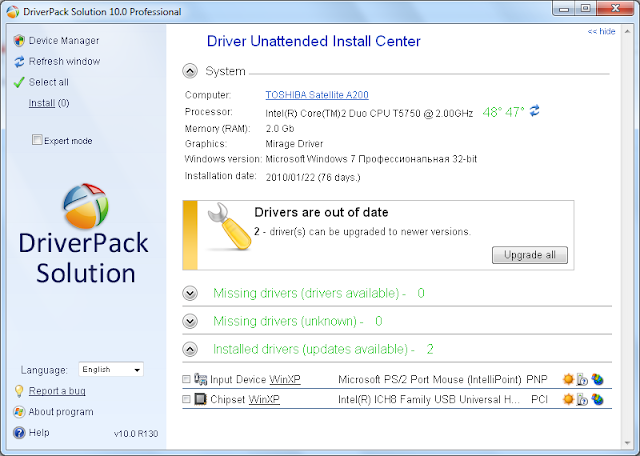Screen dimensions: 640x456
Task: Click the DriverPack Solution logo orb
Action: click(85, 206)
